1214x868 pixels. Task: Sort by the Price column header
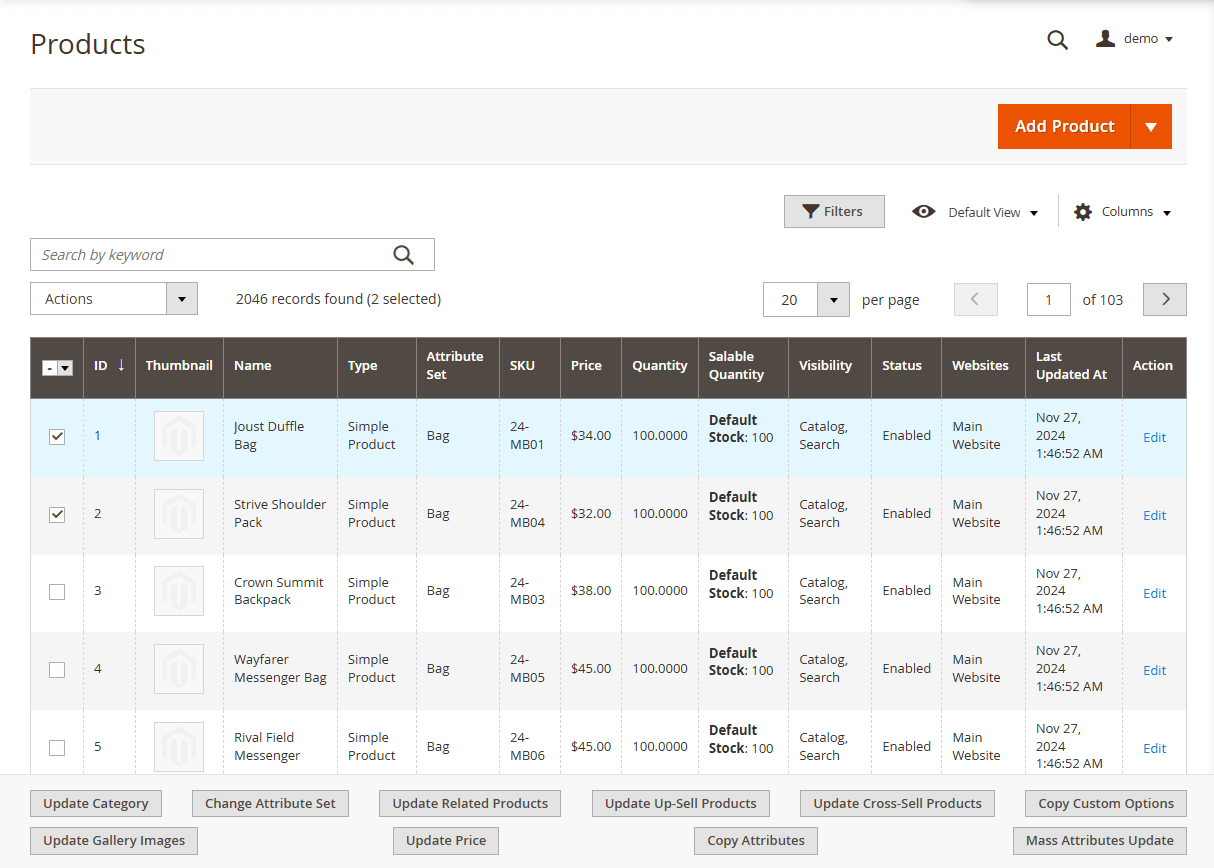pyautogui.click(x=586, y=366)
